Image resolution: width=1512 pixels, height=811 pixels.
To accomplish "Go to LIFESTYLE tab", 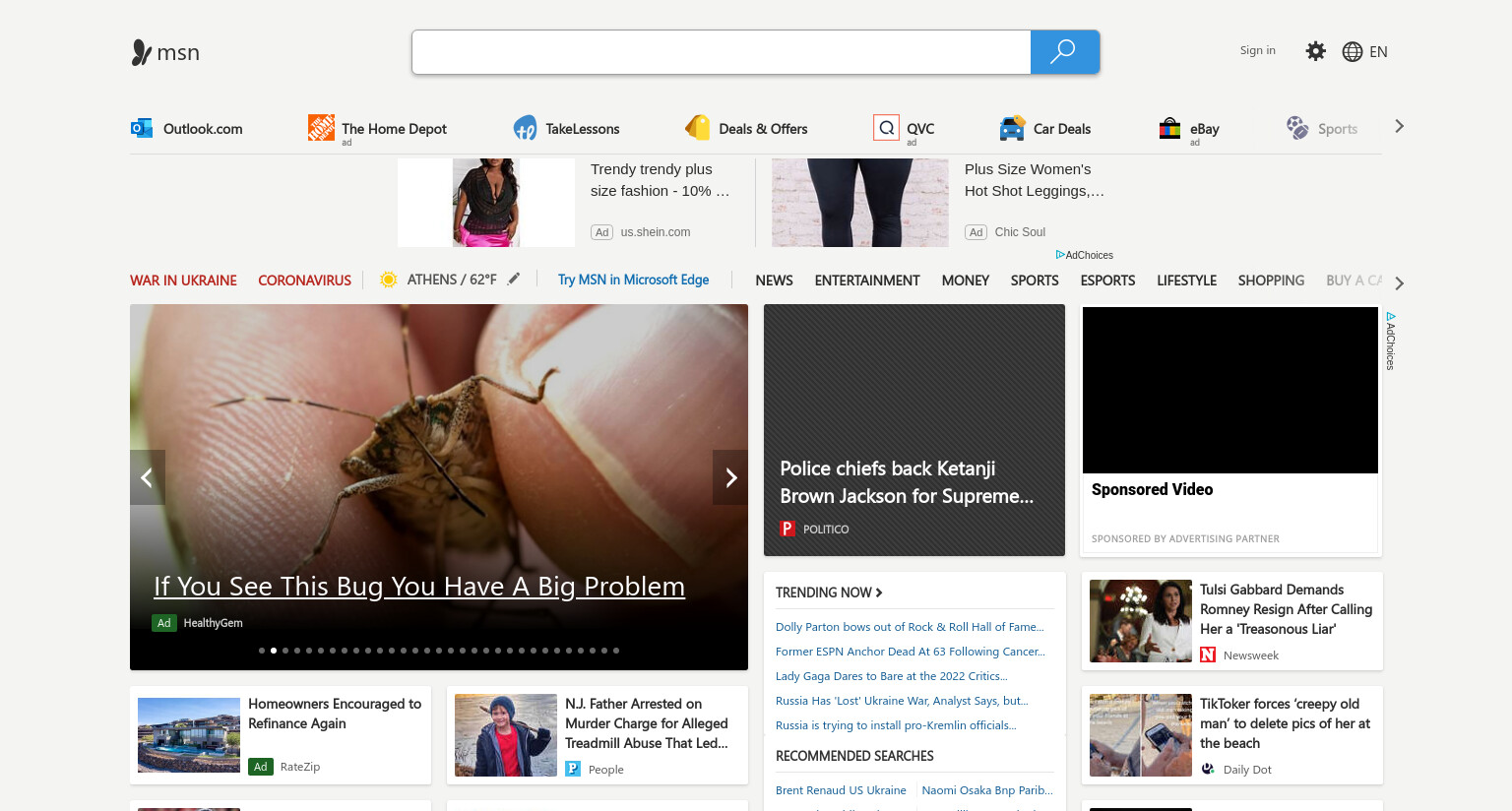I will tap(1186, 281).
